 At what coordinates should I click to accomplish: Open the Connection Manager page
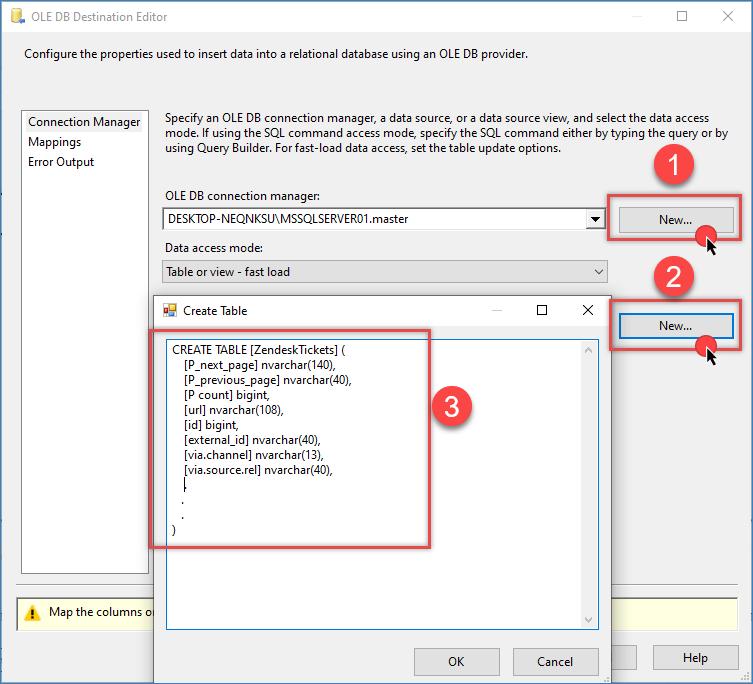pyautogui.click(x=84, y=122)
